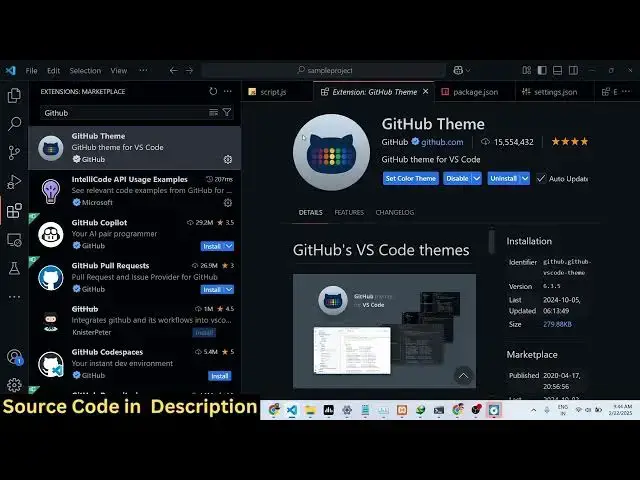Select the DETAILS tab
Screen dimensions: 640x480
[x=310, y=212]
